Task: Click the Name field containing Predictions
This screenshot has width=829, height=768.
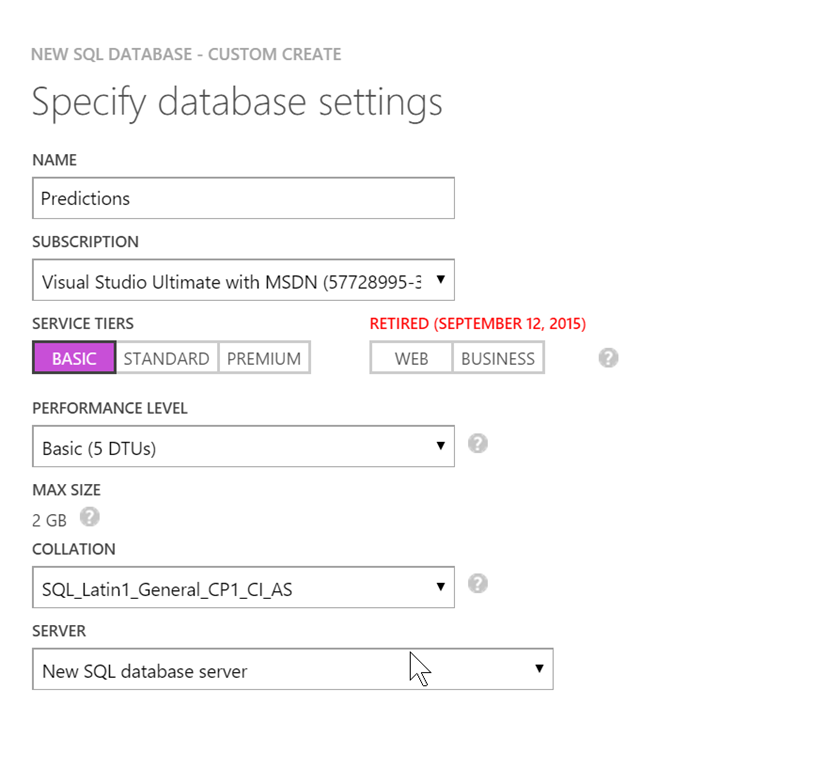Action: (x=243, y=198)
